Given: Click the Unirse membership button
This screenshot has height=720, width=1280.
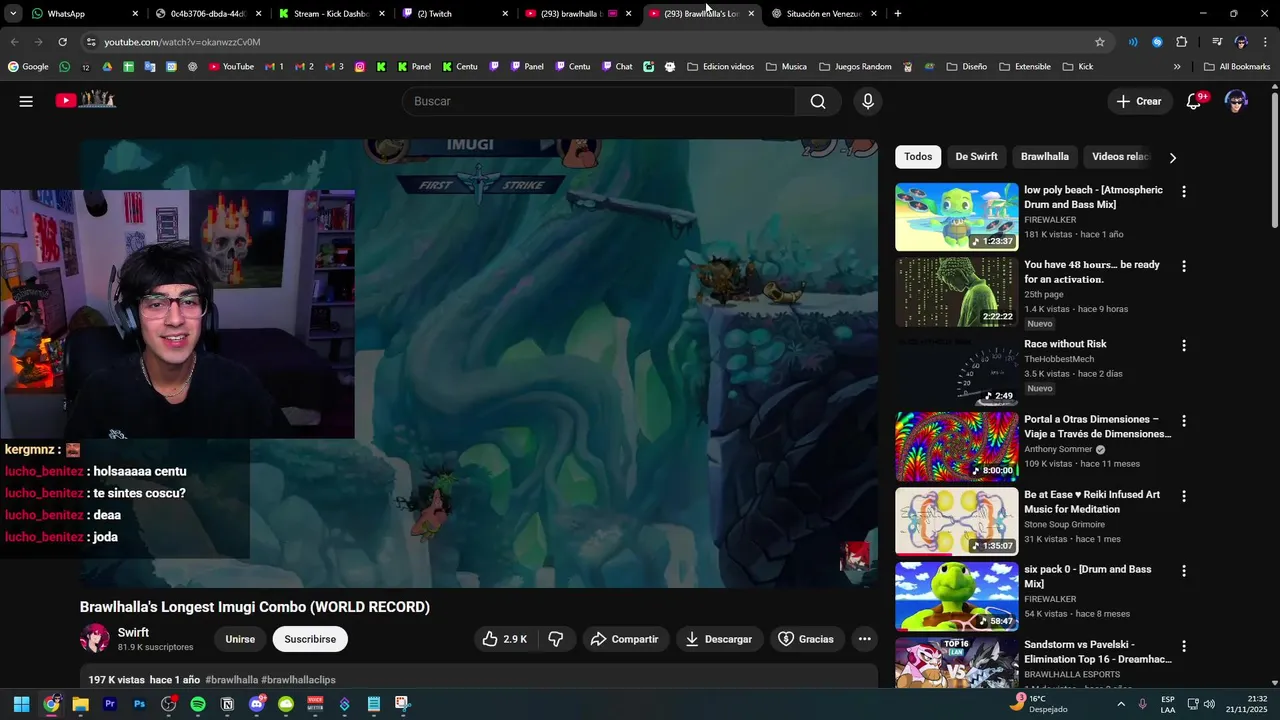Looking at the screenshot, I should tap(240, 639).
